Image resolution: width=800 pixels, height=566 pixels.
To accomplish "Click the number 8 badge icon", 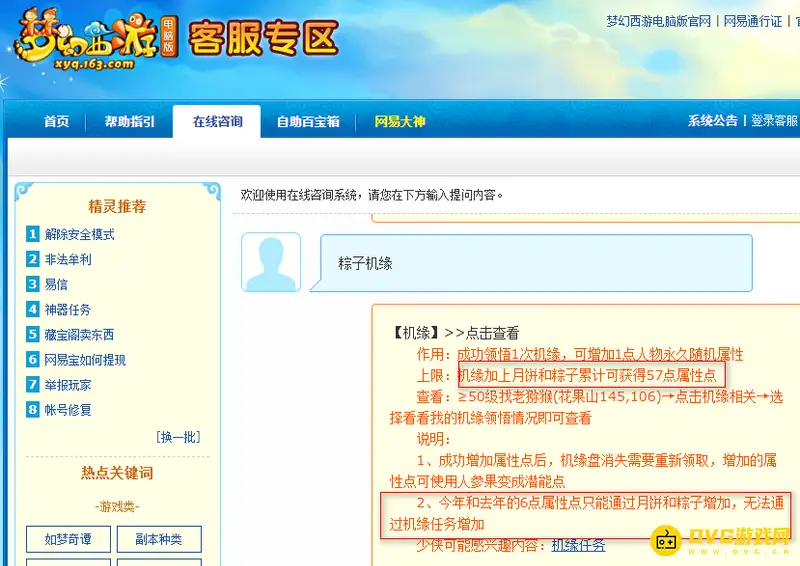I will (33, 409).
